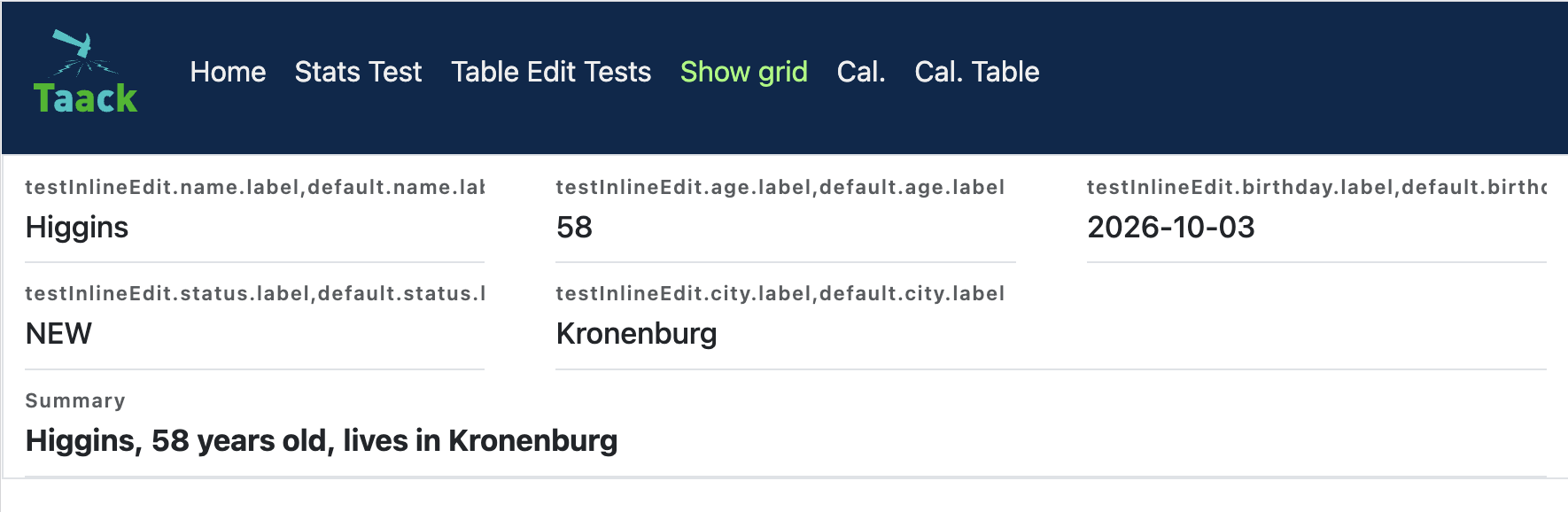Select the NEW status value
The width and height of the screenshot is (1568, 512).
point(254,334)
